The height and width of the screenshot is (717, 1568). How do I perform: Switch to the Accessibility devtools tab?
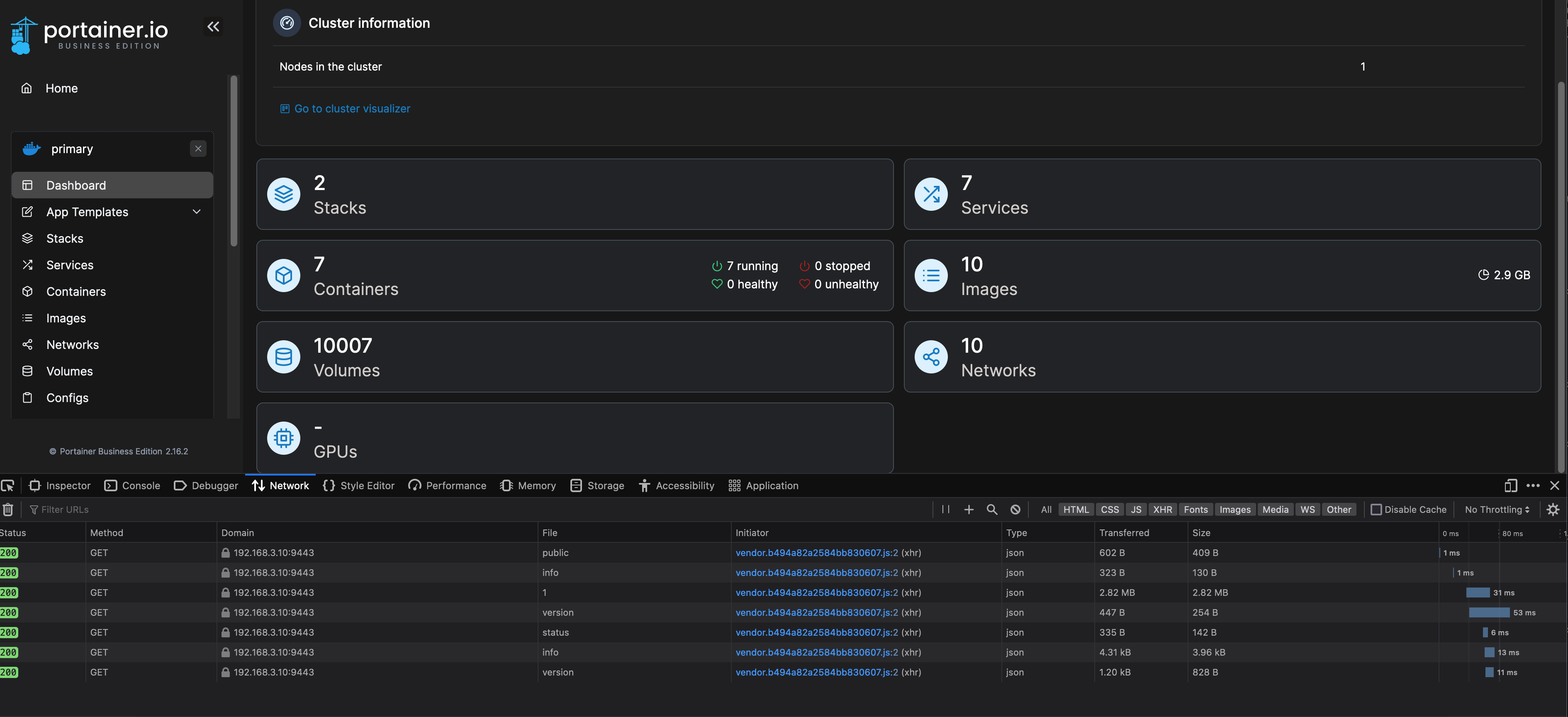[676, 486]
